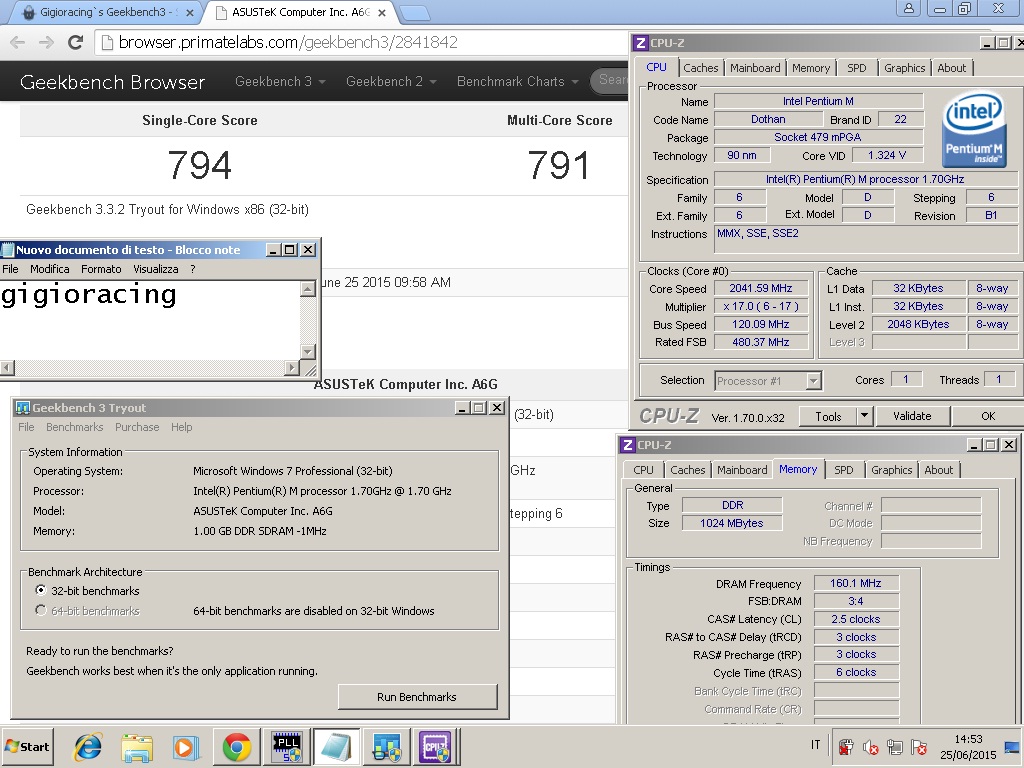Open the SPD tab in upper CPU-Z
The height and width of the screenshot is (768, 1024).
point(856,68)
